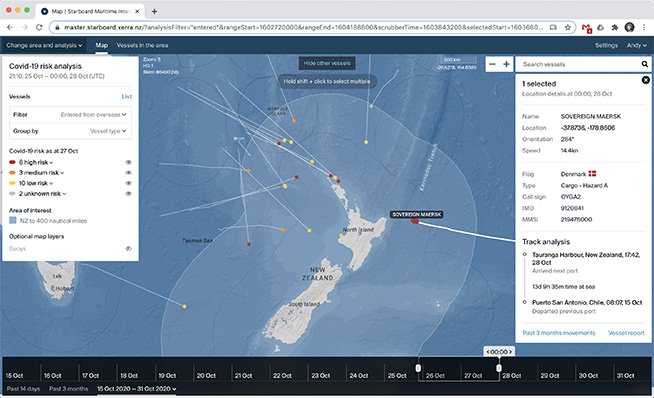This screenshot has height=398, width=654.
Task: Click the call sign OYGA2
Action: click(571, 196)
